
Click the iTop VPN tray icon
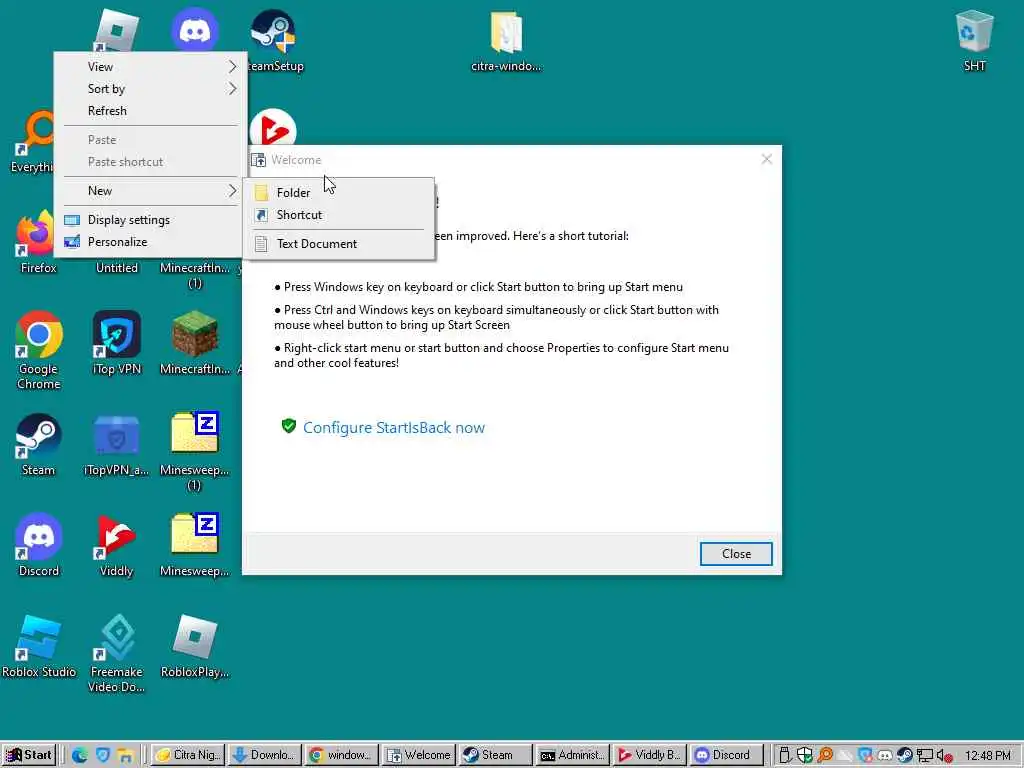pyautogui.click(x=865, y=756)
